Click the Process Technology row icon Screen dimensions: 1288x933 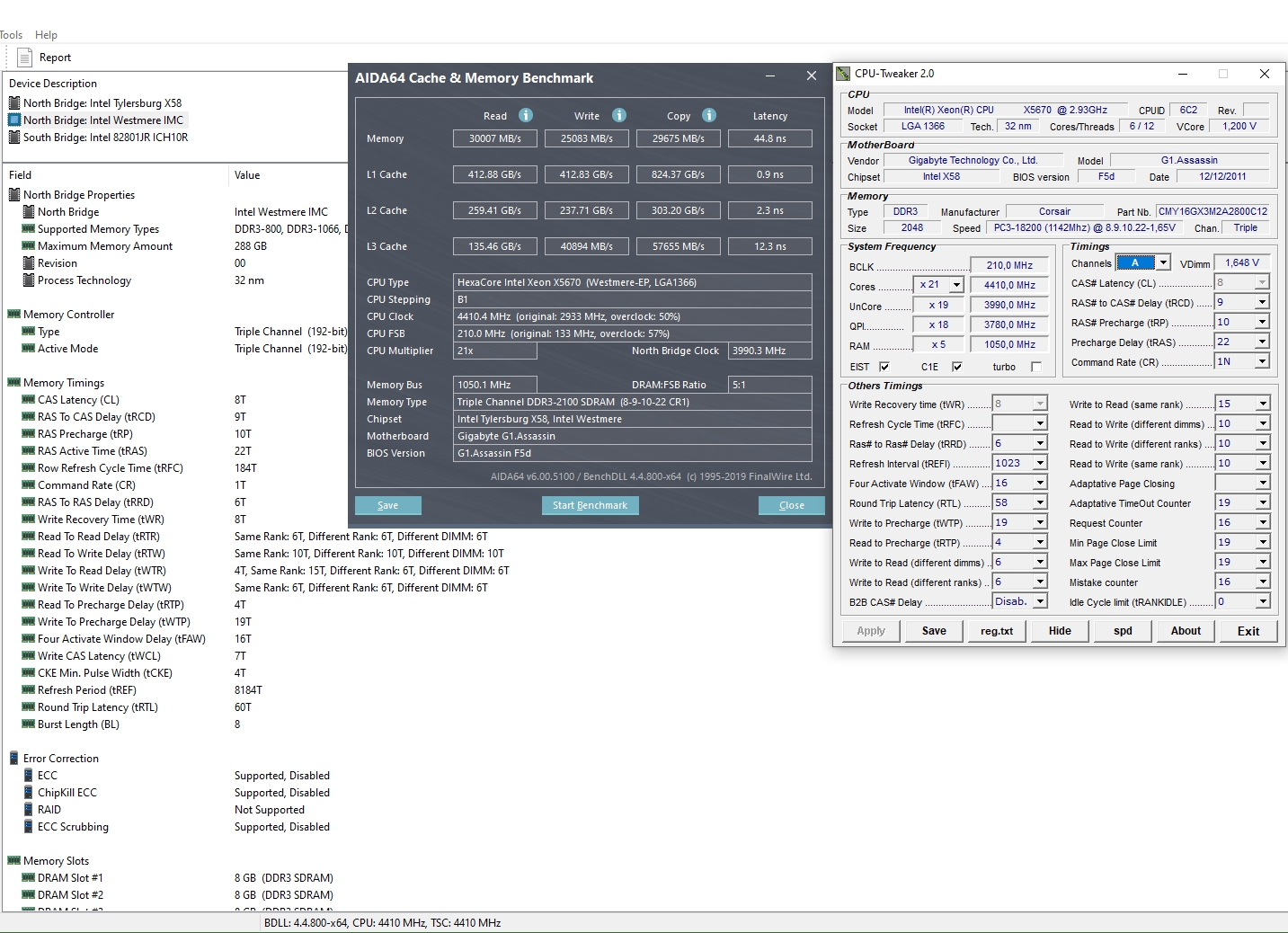click(29, 280)
